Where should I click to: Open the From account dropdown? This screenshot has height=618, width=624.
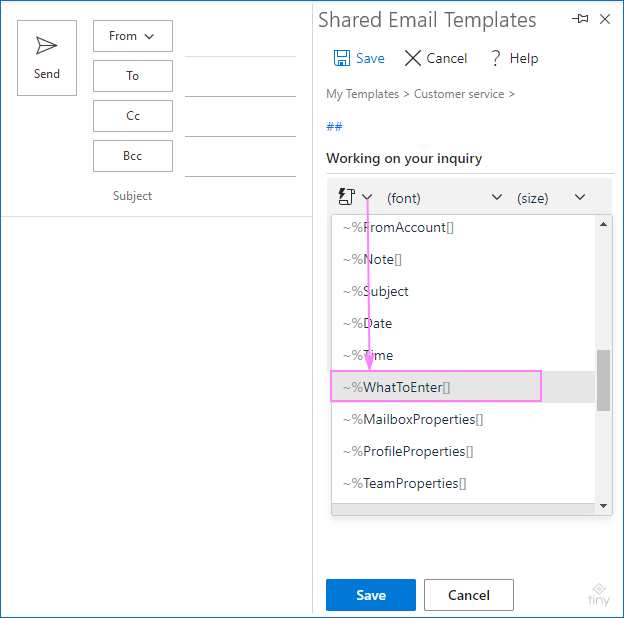pyautogui.click(x=133, y=36)
